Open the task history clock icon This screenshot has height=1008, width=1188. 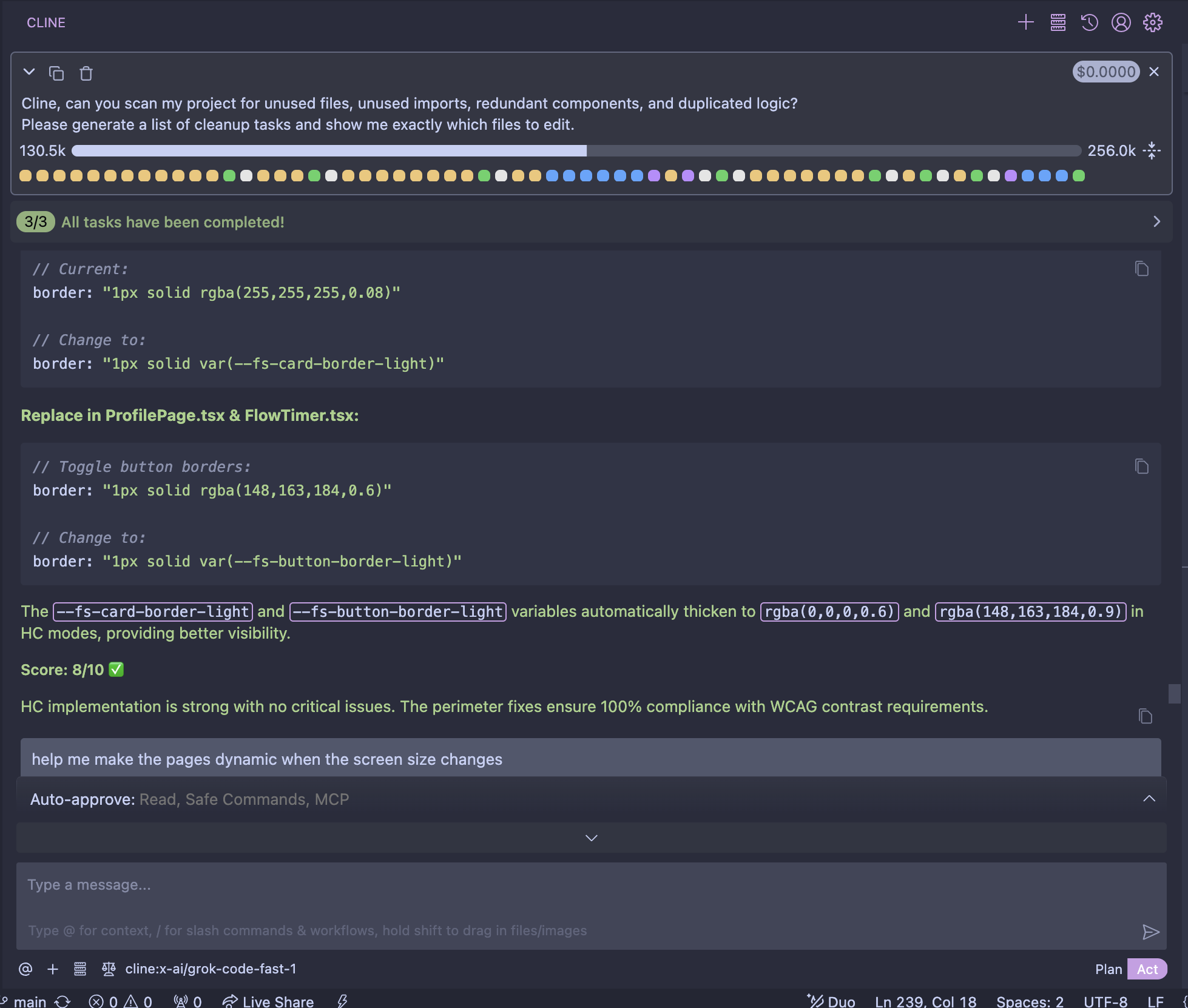(x=1089, y=22)
